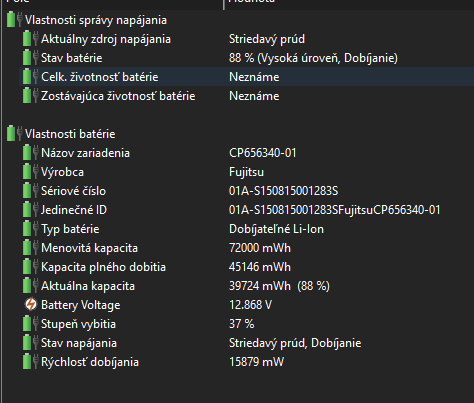Click the value 72000 mWh
The height and width of the screenshot is (403, 474).
click(260, 248)
